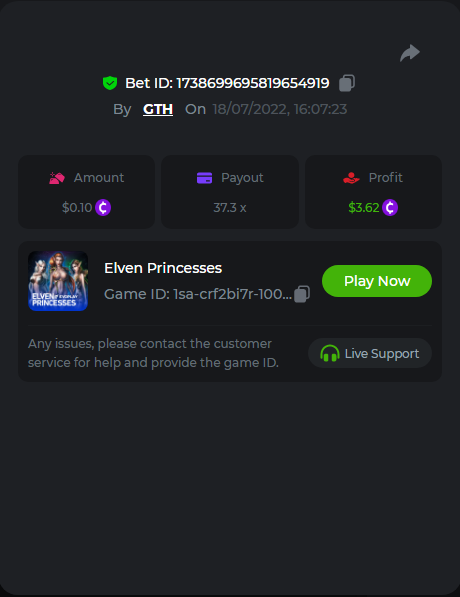Click the red Profit hand icon
The image size is (460, 597).
pyautogui.click(x=351, y=178)
